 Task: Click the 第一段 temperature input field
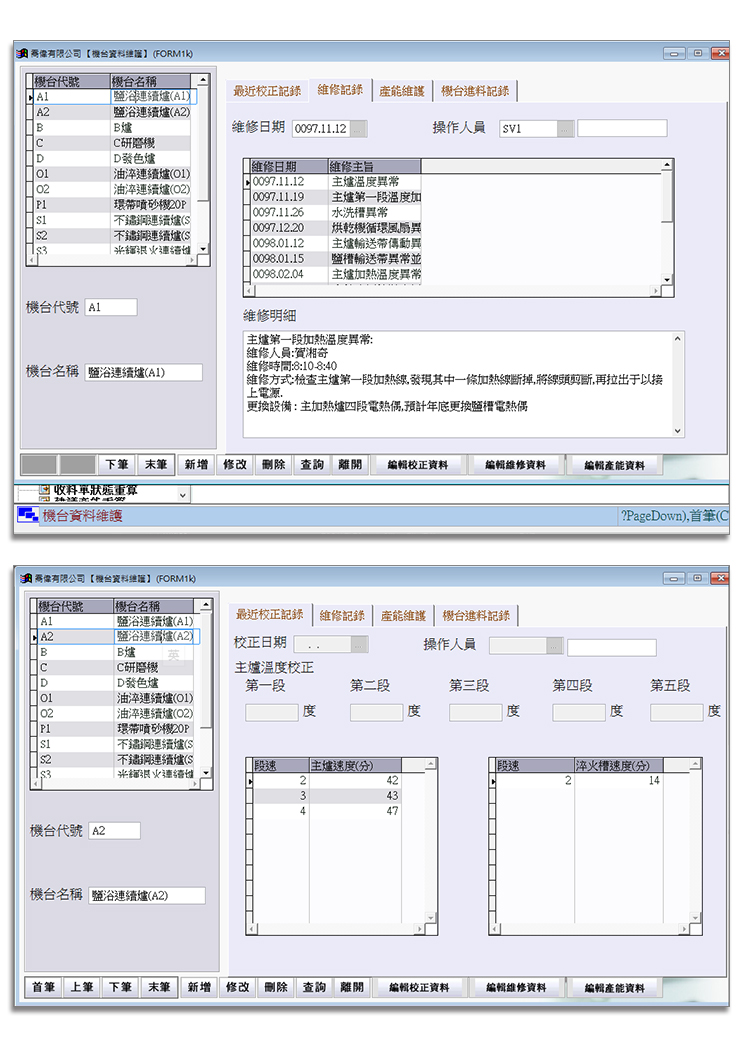[271, 712]
